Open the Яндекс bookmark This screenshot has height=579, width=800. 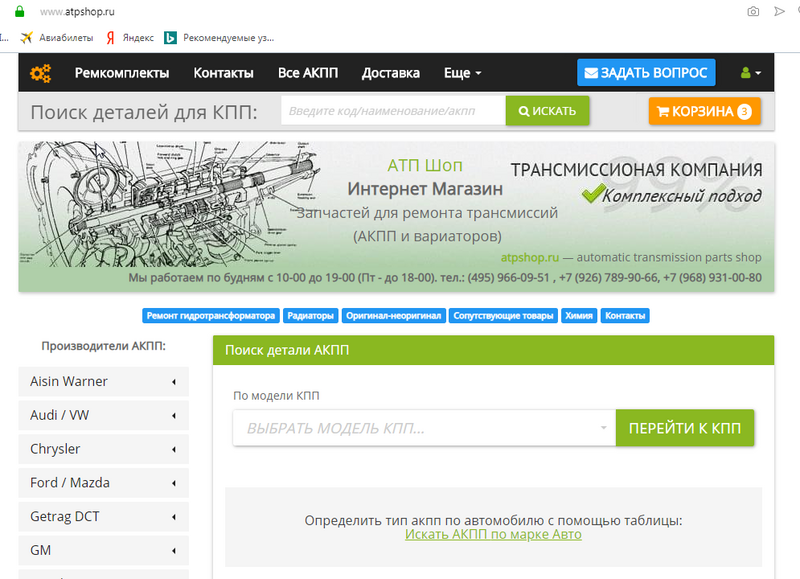point(130,38)
